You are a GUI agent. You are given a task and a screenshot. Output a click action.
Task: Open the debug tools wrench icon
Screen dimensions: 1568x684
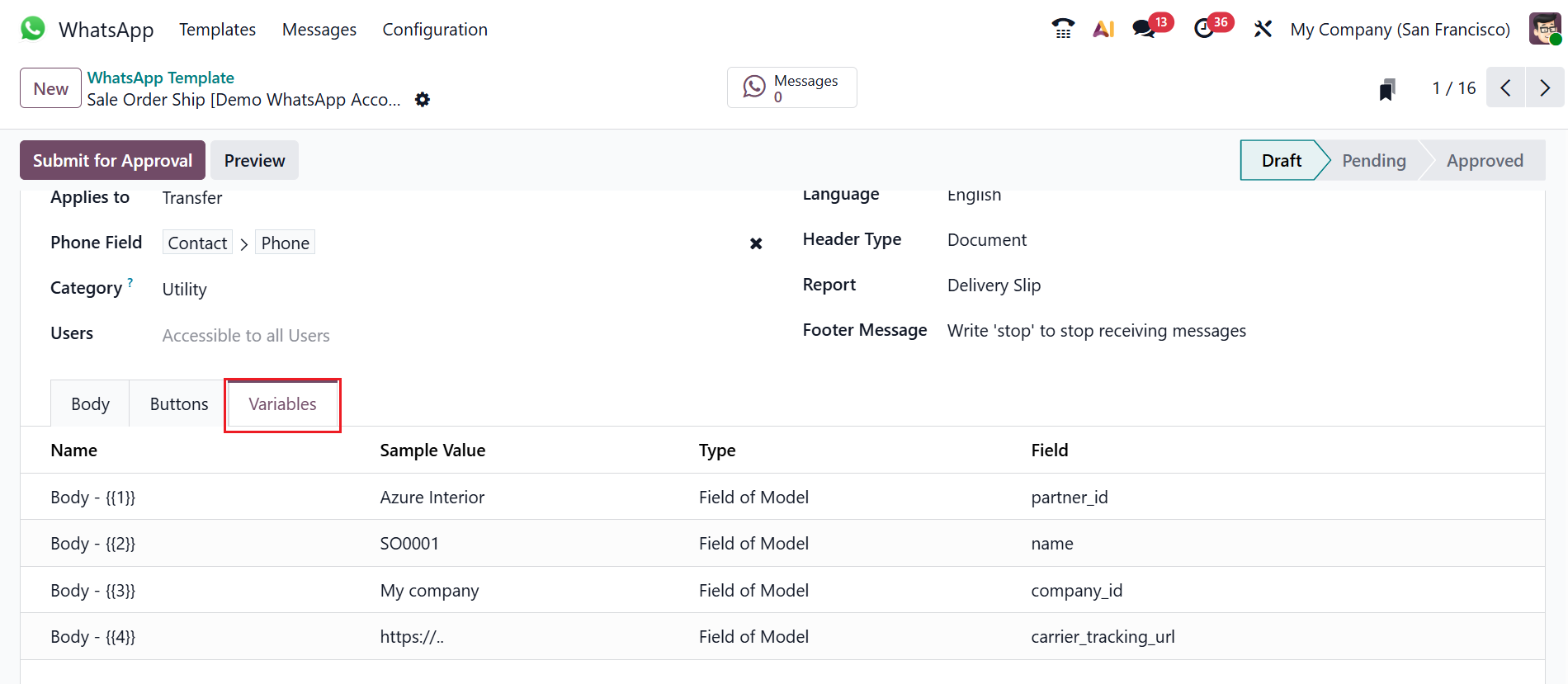coord(1263,29)
